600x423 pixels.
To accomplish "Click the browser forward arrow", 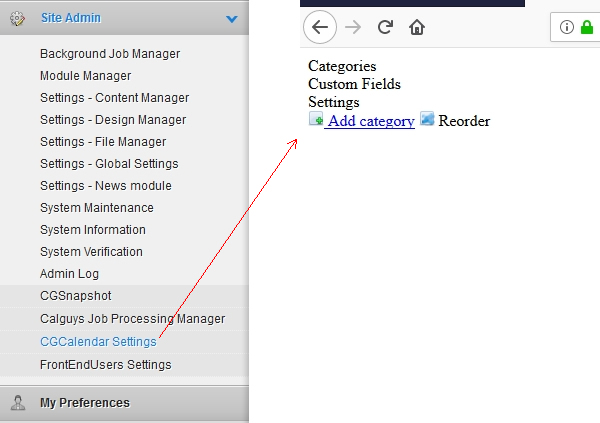I will (352, 27).
